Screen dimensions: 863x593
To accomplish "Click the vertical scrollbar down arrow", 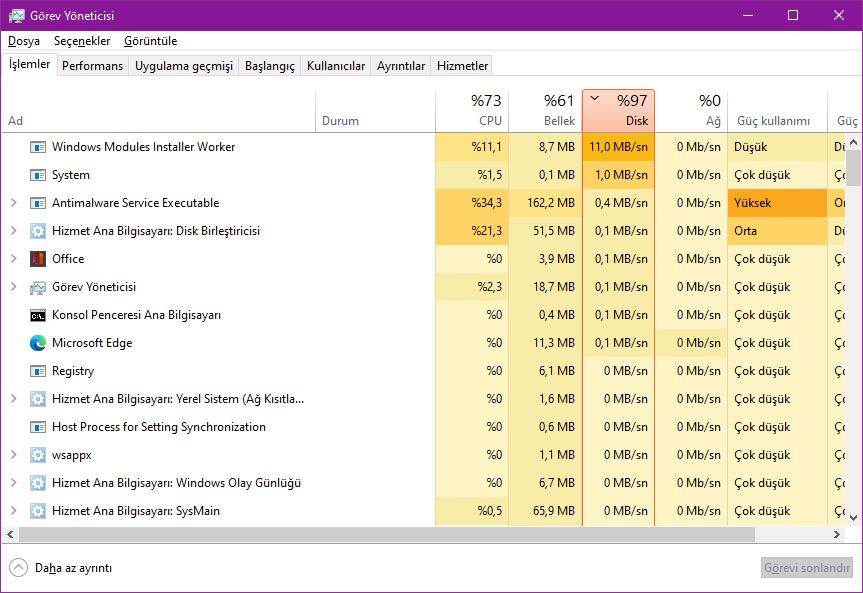I will click(x=853, y=518).
